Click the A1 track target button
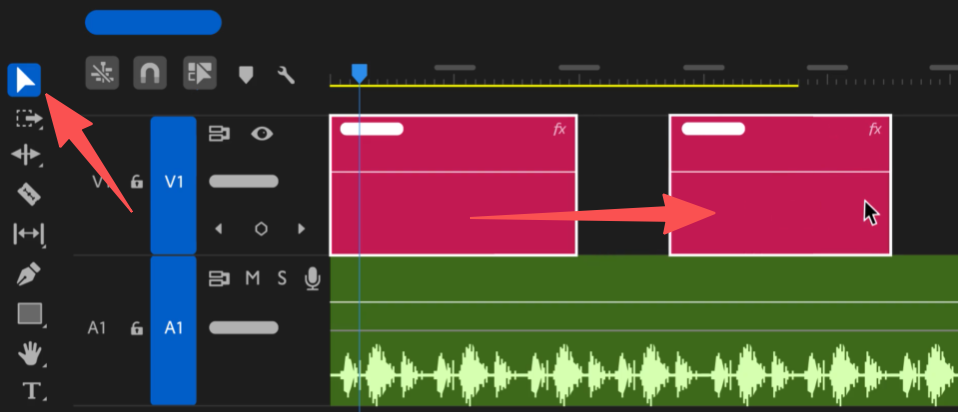 174,331
